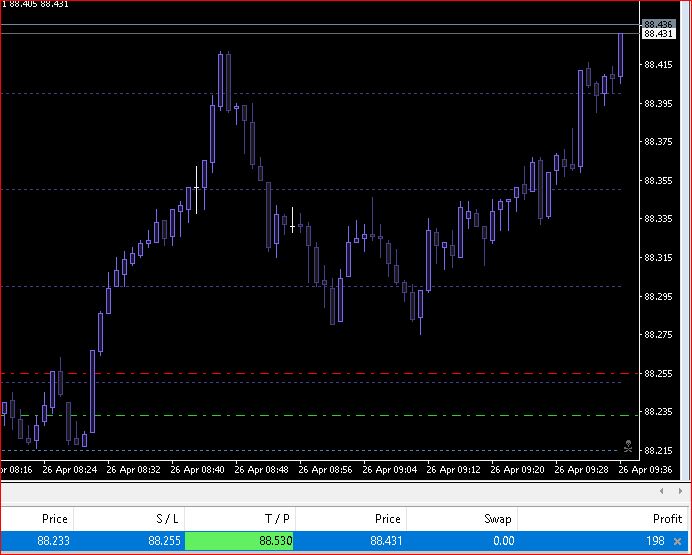Screen dimensions: 692x555
Task: Click the scroll left arrow below chart
Action: (x=661, y=491)
